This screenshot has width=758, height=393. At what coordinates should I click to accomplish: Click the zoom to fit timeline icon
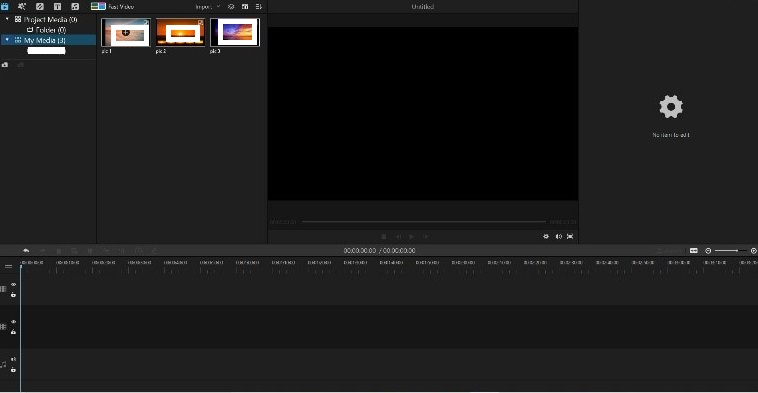pos(694,250)
